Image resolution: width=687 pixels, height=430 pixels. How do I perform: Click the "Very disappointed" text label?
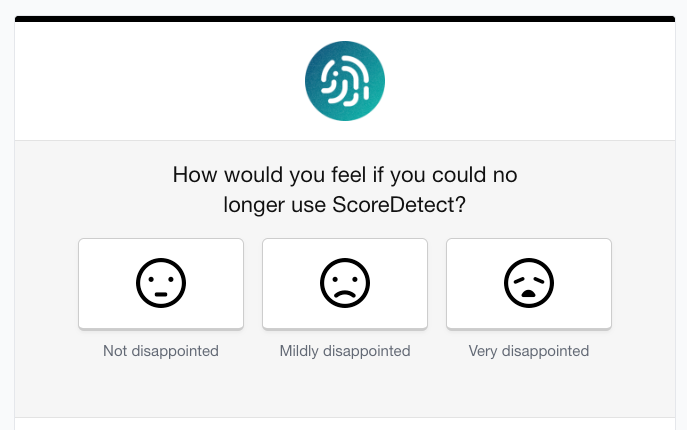[529, 351]
